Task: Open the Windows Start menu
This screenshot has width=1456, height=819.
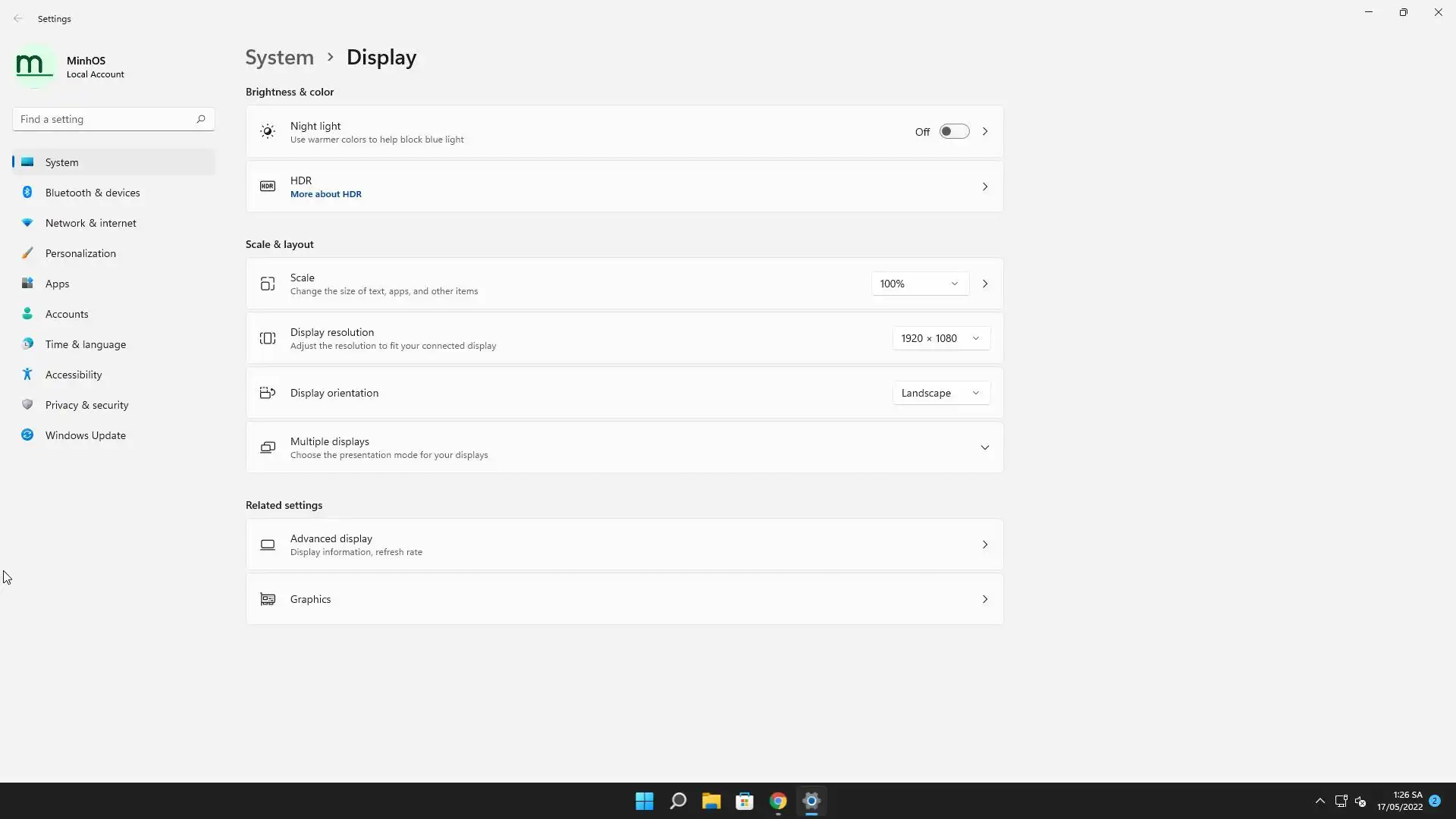Action: click(x=644, y=801)
